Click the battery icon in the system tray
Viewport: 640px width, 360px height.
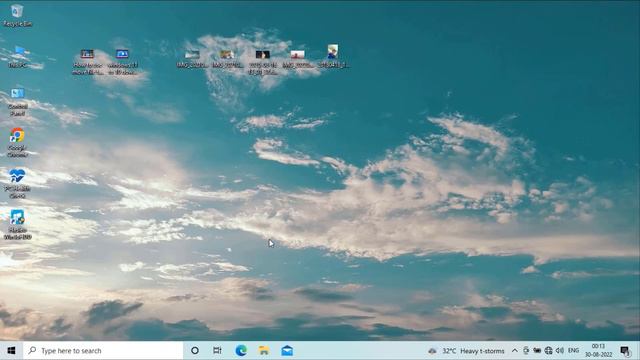coord(537,351)
